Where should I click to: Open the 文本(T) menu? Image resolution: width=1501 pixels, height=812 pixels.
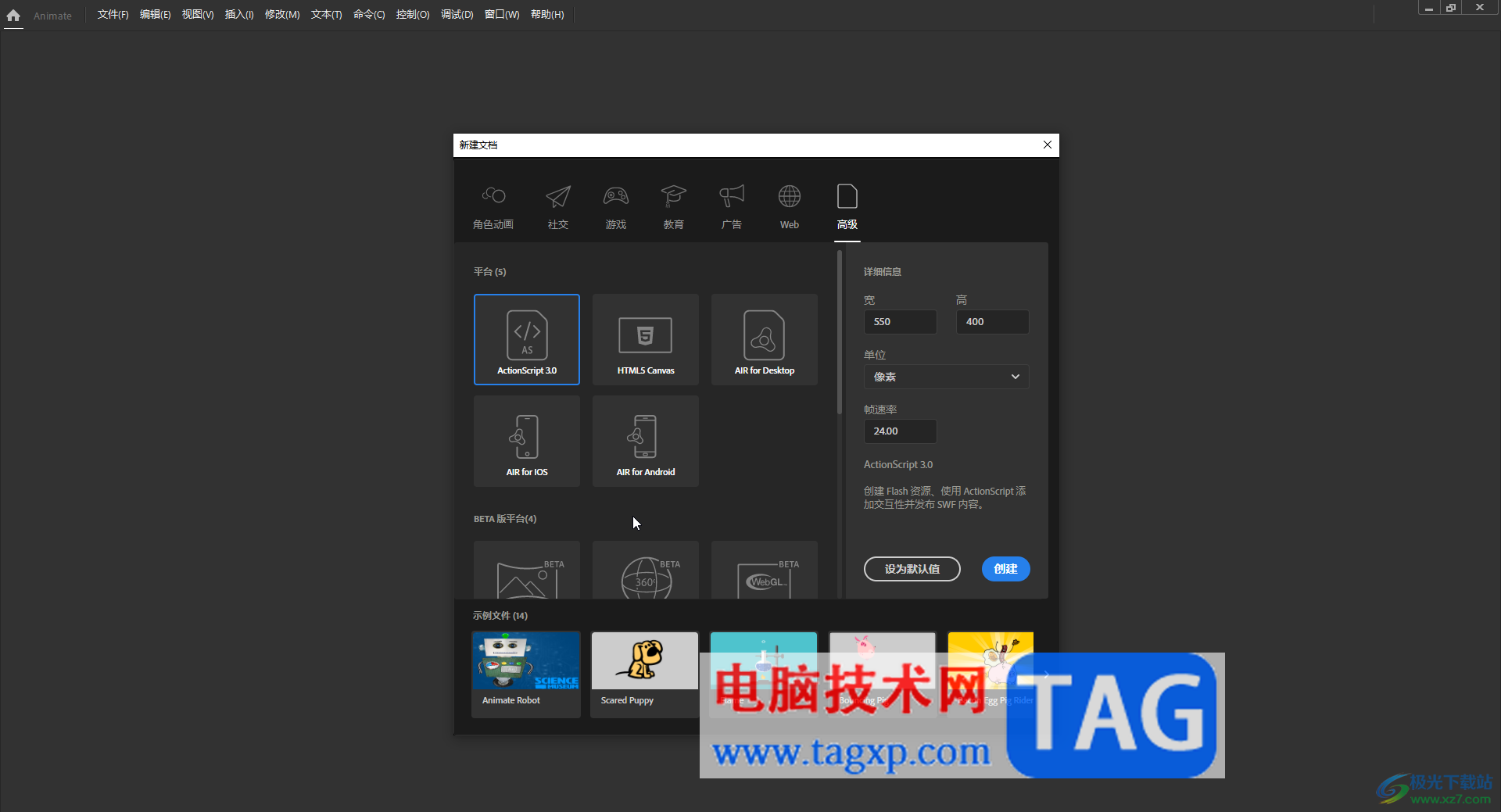point(326,15)
